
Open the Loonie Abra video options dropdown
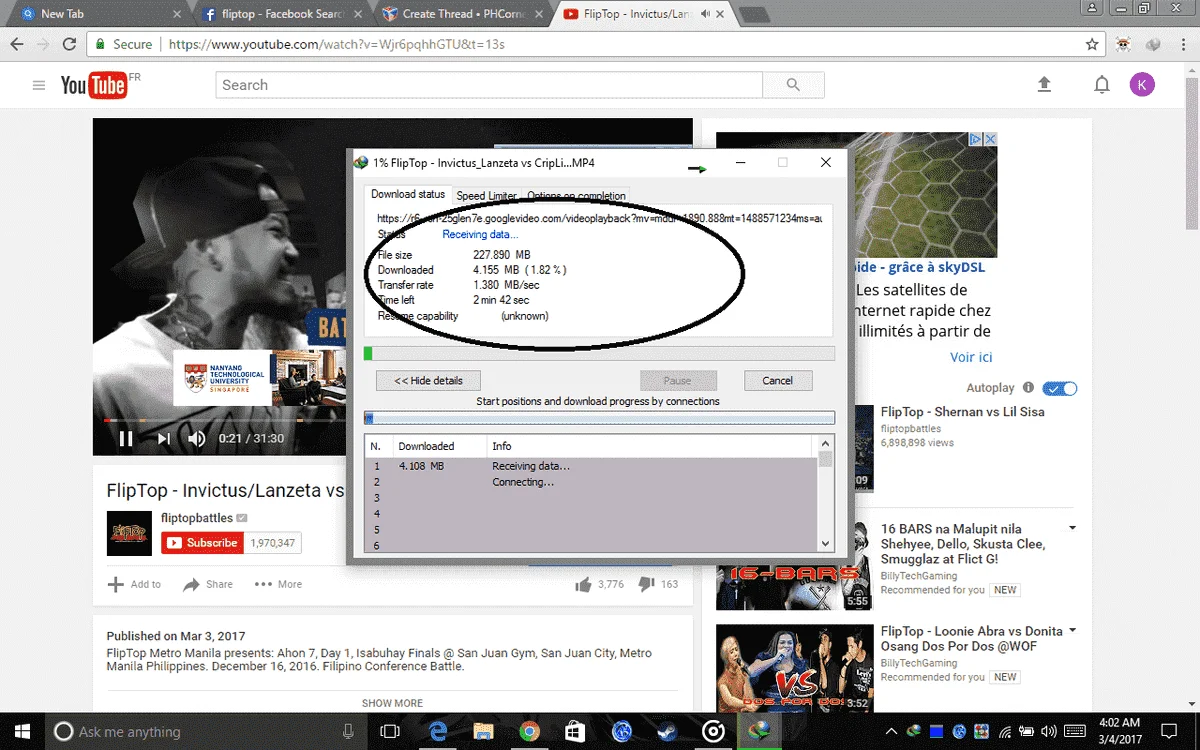(1072, 631)
